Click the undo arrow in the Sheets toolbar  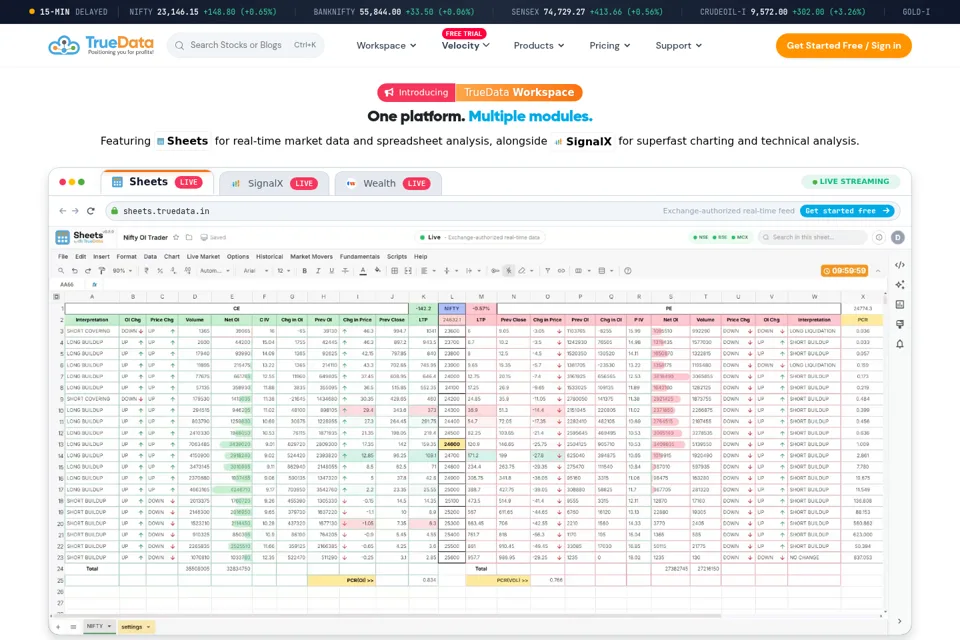tap(74, 271)
